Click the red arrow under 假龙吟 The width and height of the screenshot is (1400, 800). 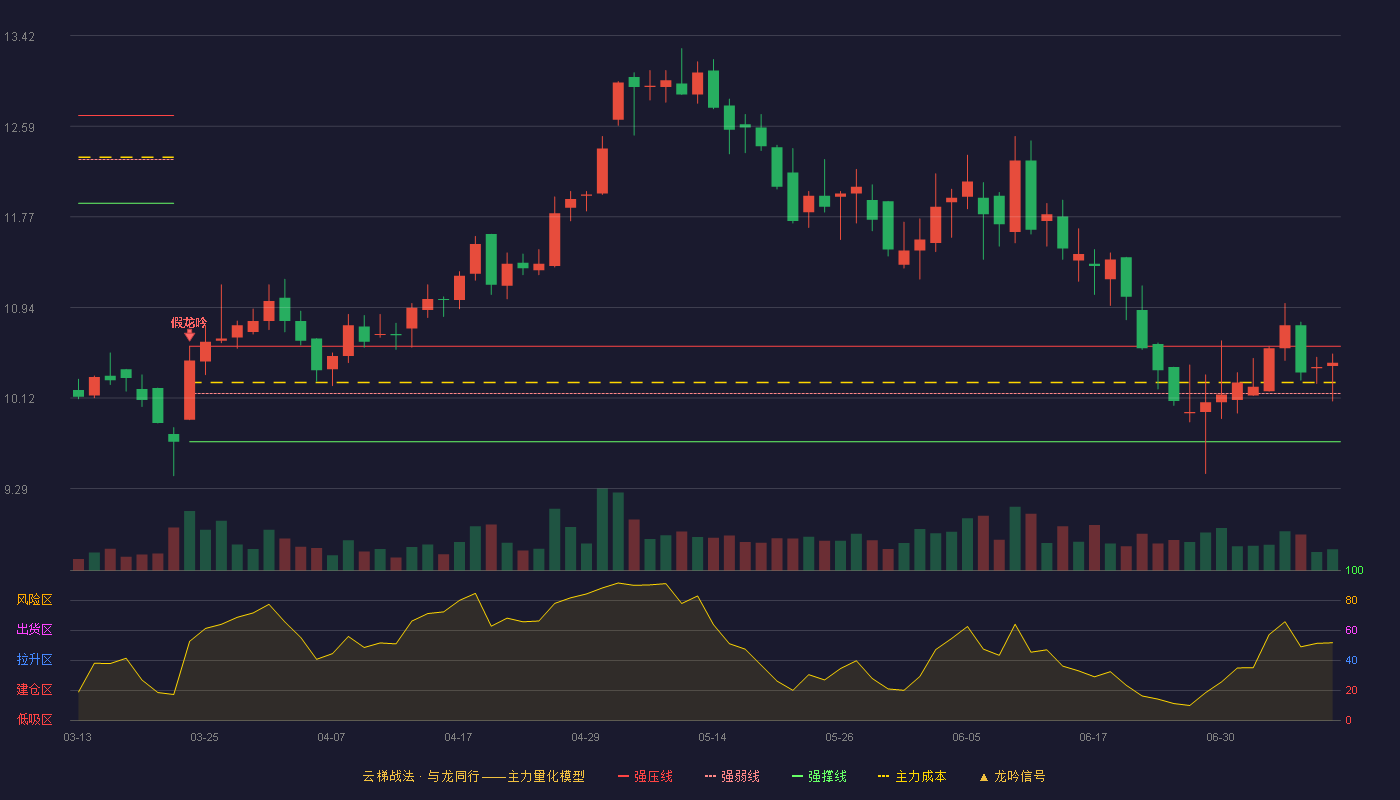pyautogui.click(x=189, y=336)
